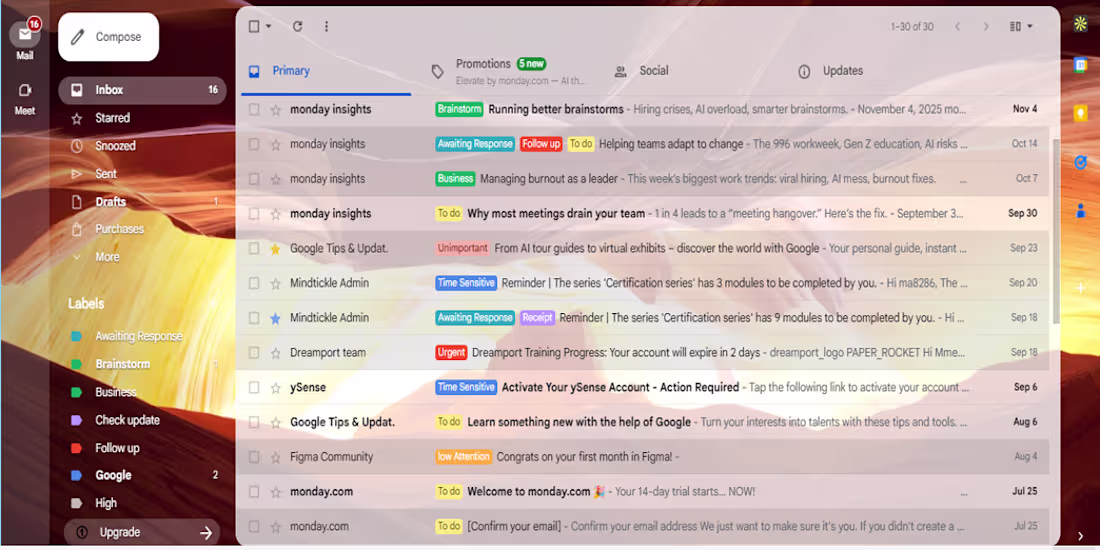
Task: Open the Meet video icon
Action: [25, 90]
